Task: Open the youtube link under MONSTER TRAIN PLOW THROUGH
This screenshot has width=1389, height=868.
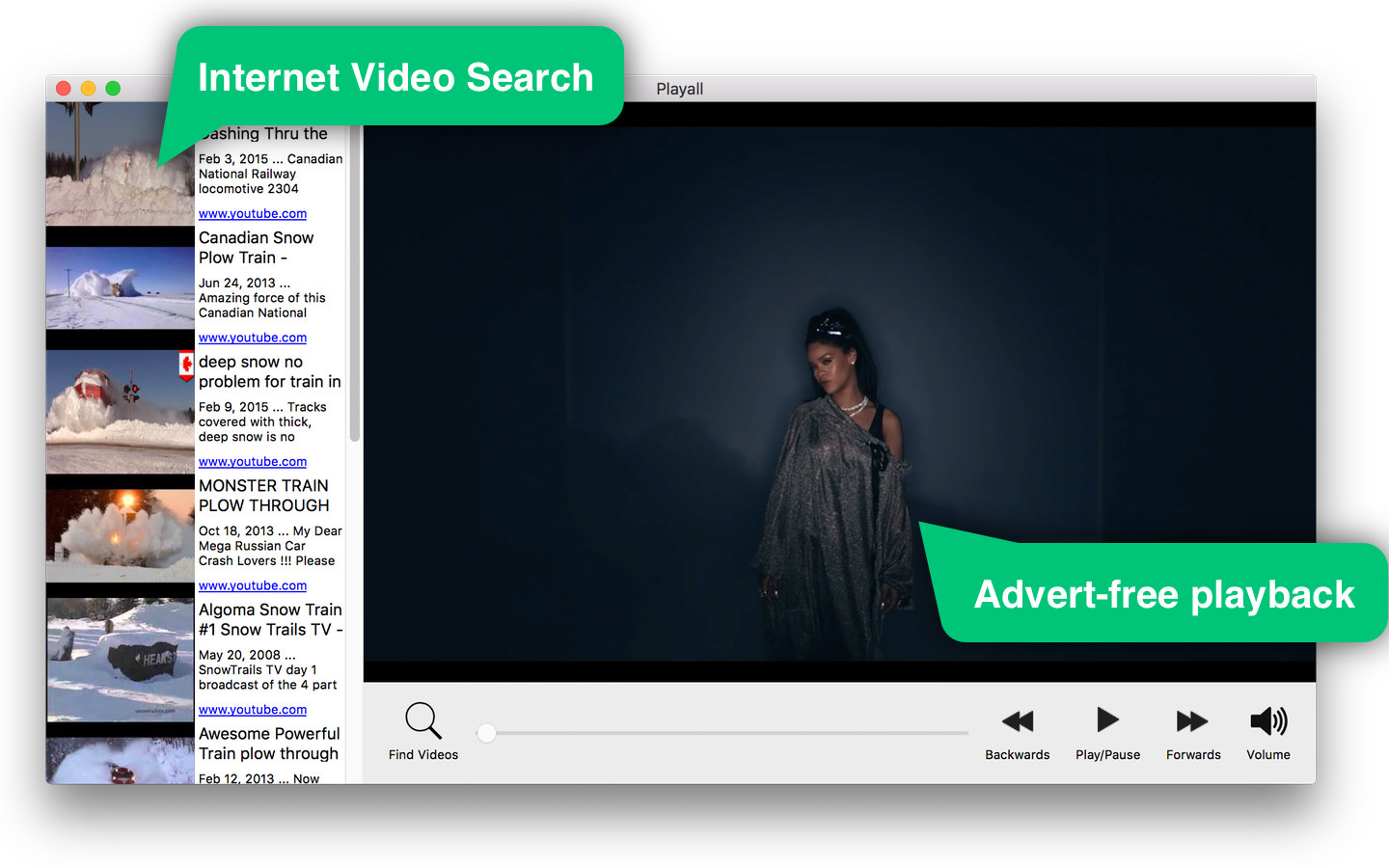Action: click(253, 585)
